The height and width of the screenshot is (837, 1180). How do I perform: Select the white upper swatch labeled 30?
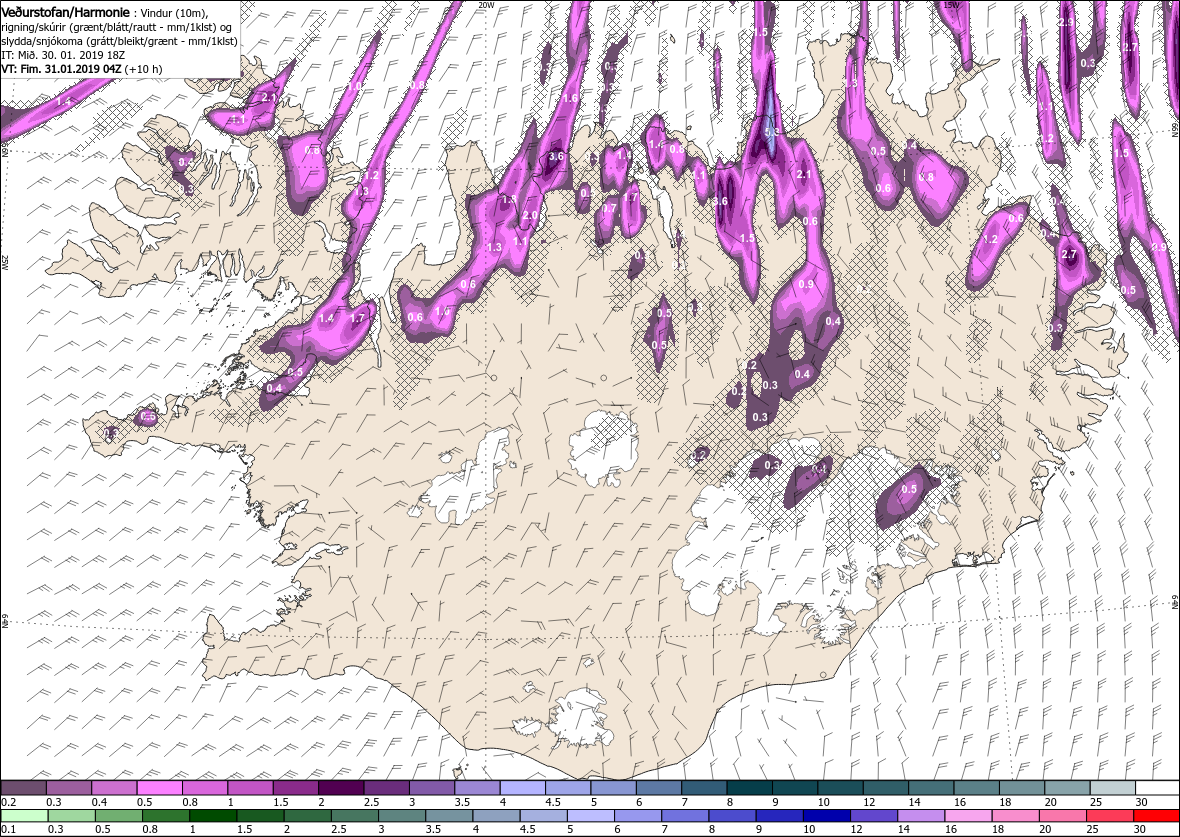pyautogui.click(x=1157, y=788)
